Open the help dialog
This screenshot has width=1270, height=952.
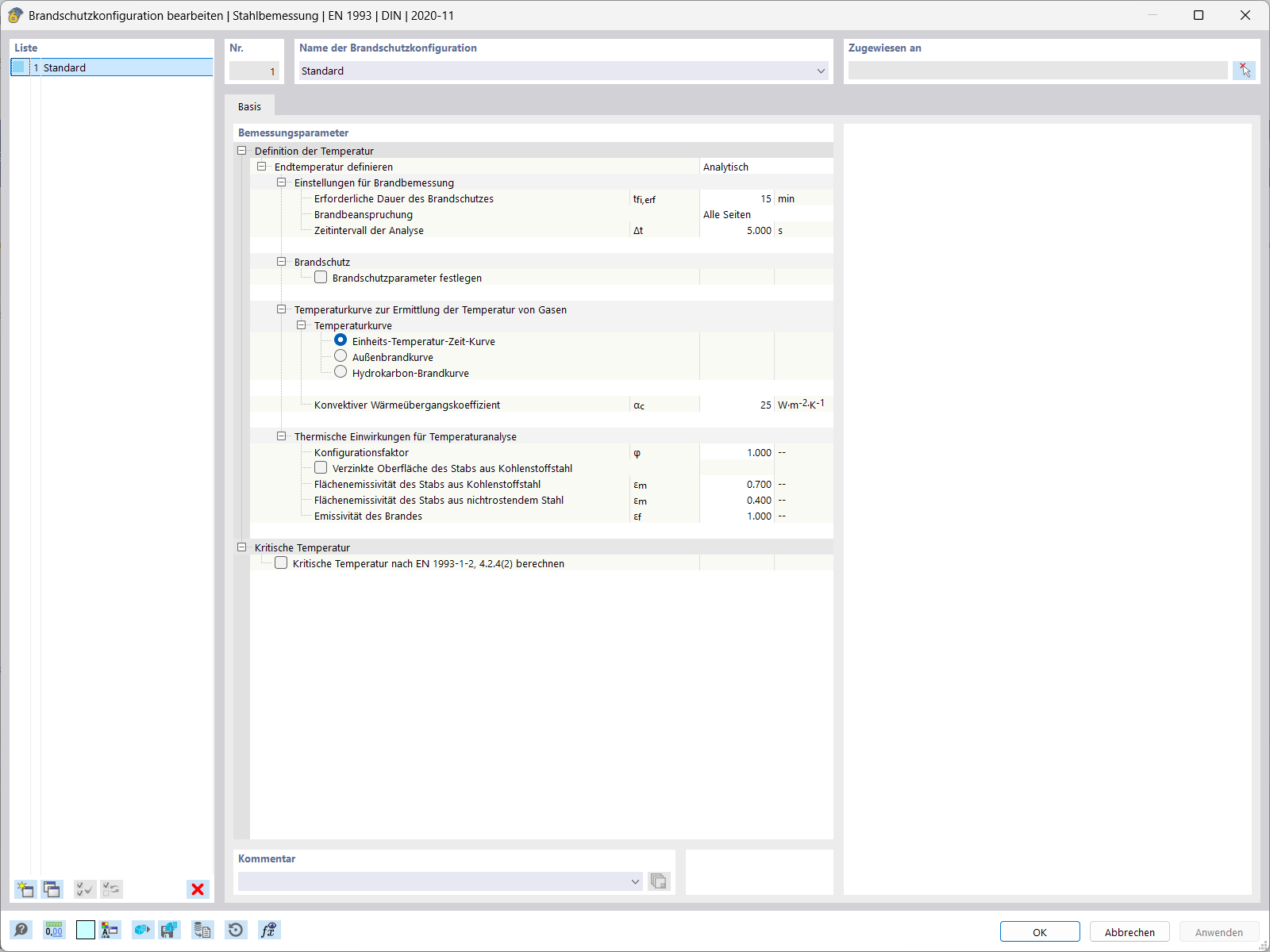(x=21, y=930)
